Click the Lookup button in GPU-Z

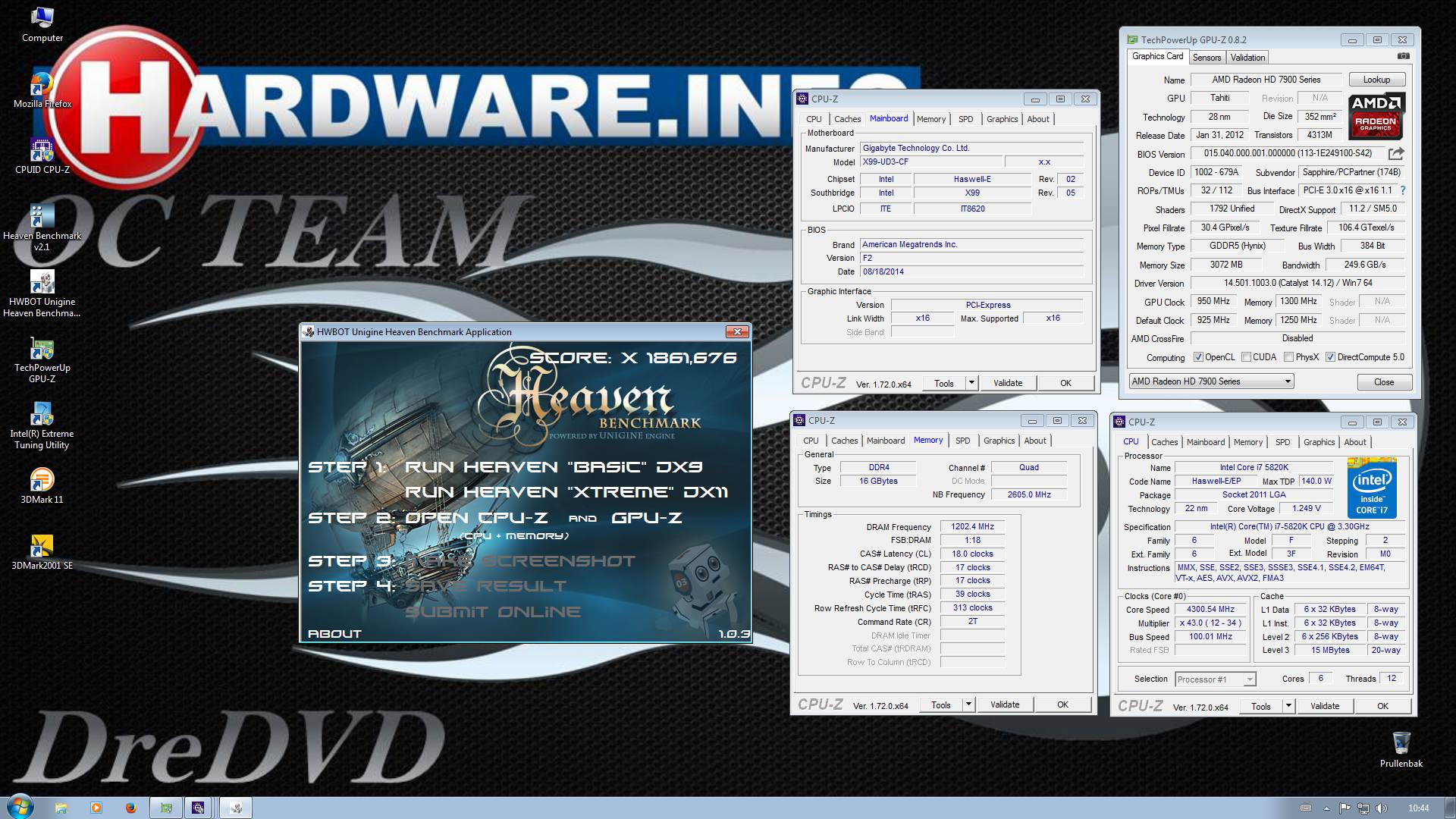(1376, 80)
